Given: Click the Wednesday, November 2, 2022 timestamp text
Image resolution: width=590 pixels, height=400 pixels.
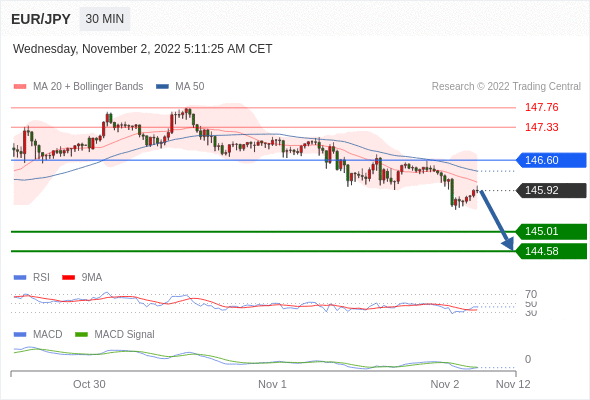Looking at the screenshot, I should 142,49.
